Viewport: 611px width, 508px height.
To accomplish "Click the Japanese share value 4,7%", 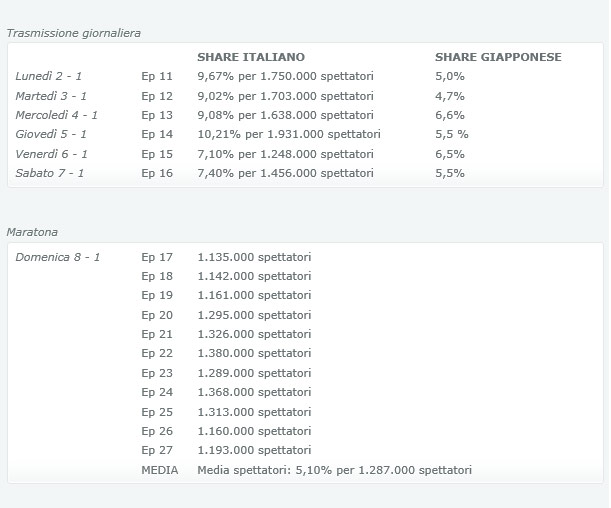I will click(449, 96).
